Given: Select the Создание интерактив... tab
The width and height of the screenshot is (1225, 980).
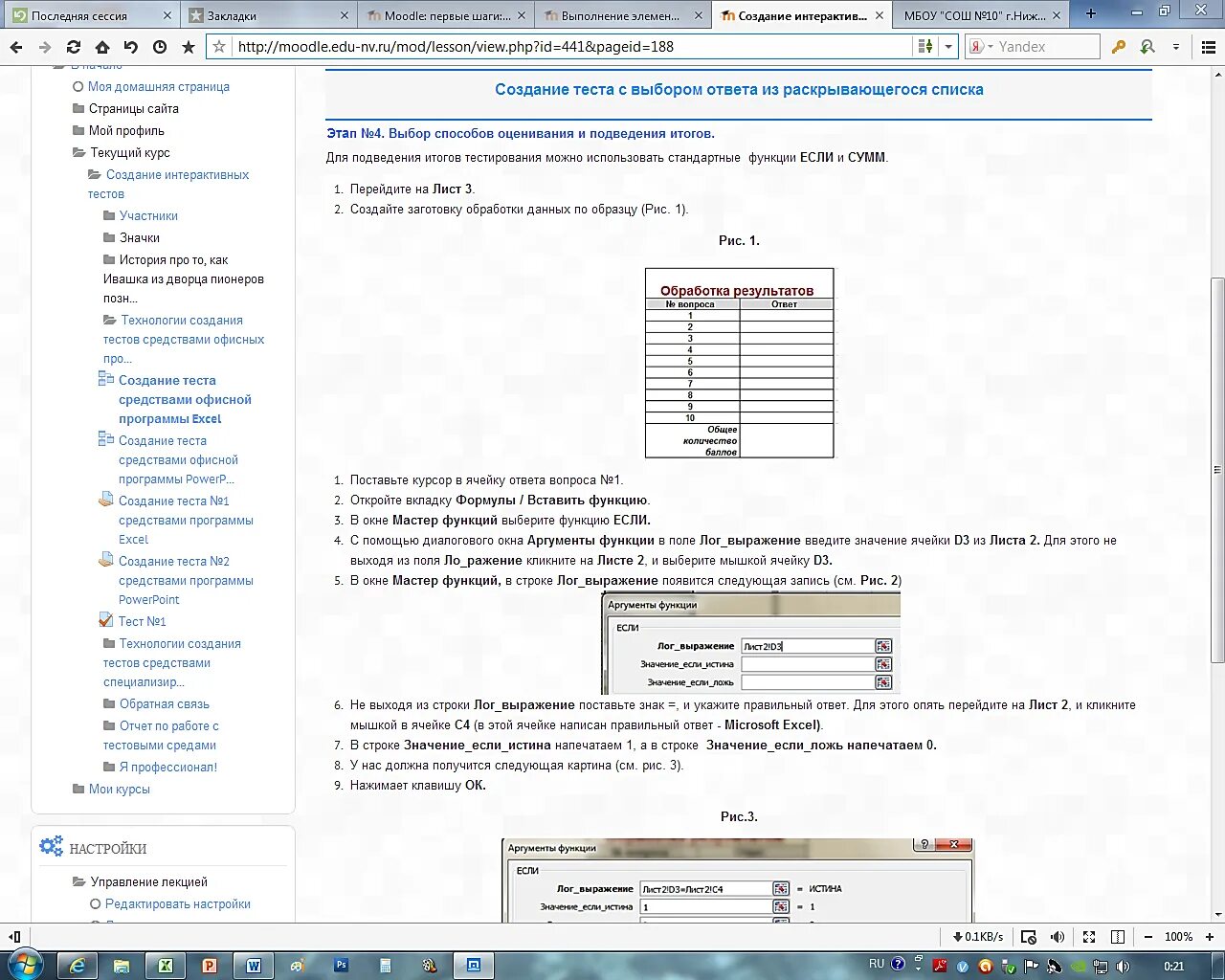Looking at the screenshot, I should tap(802, 15).
